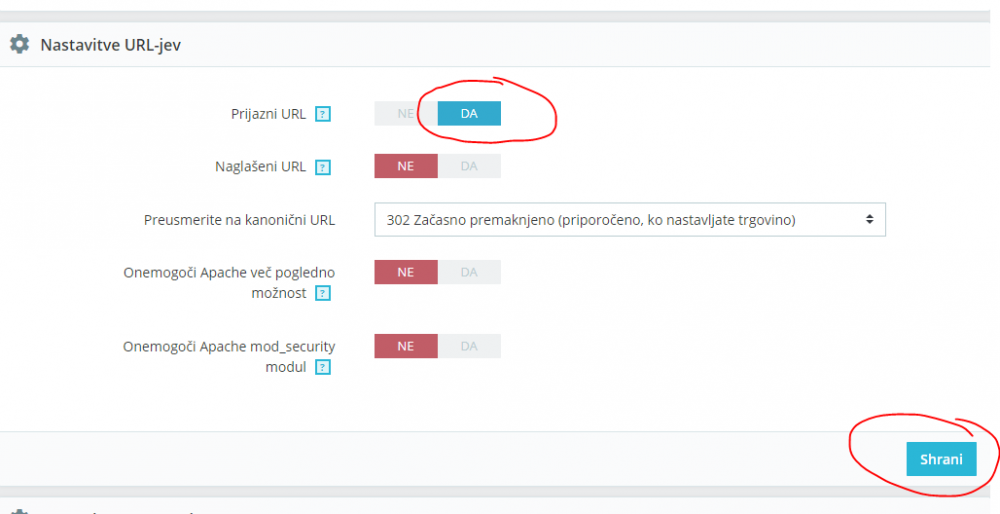Click the gear icon beside Nastavitve URL-jev

[19, 45]
